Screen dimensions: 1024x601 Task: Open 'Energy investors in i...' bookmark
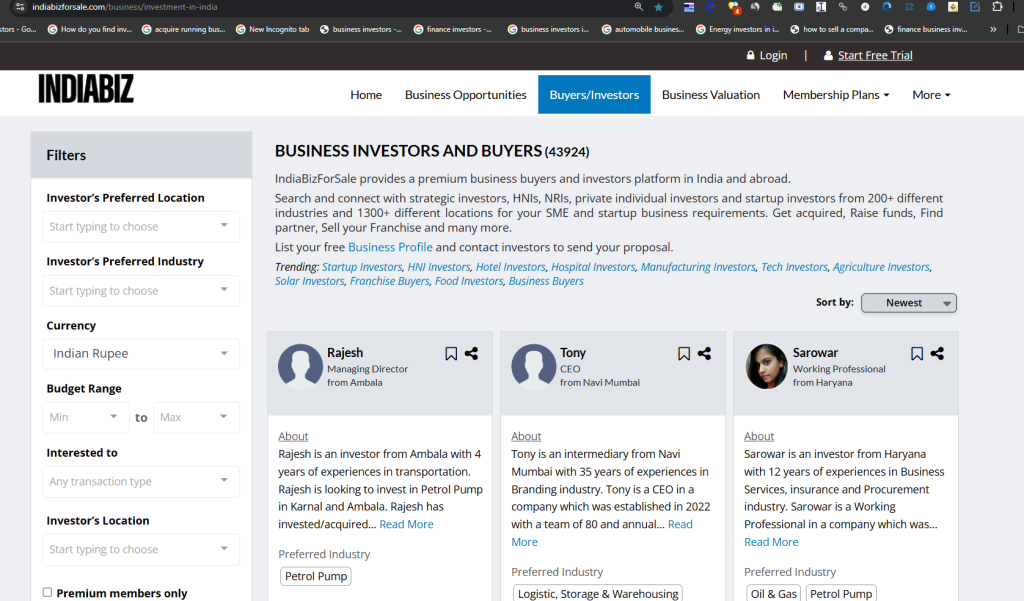point(737,29)
